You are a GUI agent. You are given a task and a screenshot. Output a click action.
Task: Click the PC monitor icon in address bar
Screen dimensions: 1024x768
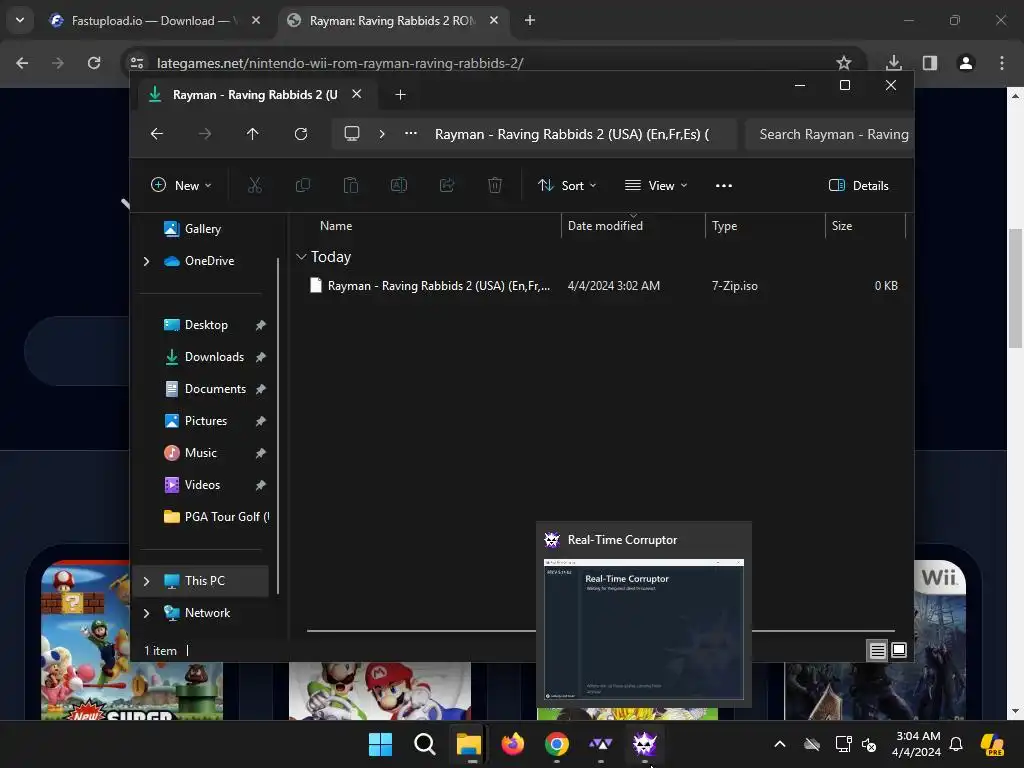coord(352,134)
